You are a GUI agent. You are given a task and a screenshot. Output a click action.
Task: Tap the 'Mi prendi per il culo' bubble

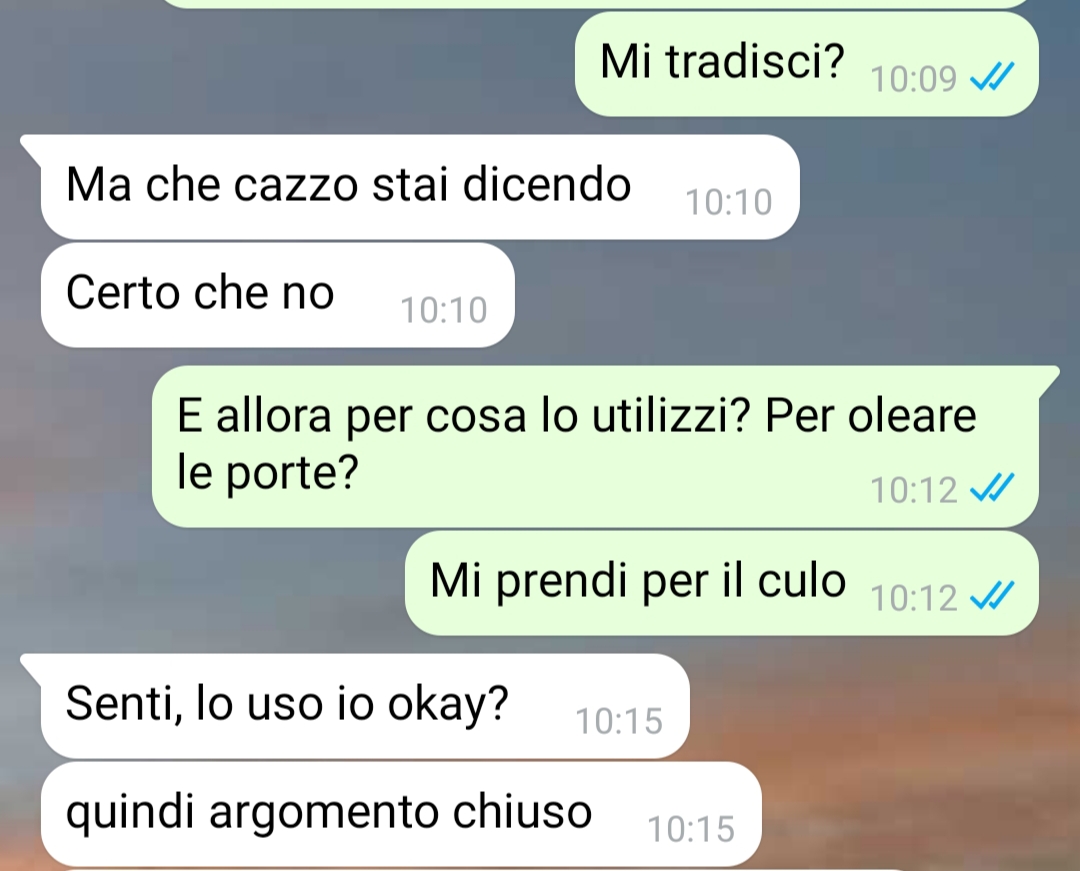click(721, 583)
